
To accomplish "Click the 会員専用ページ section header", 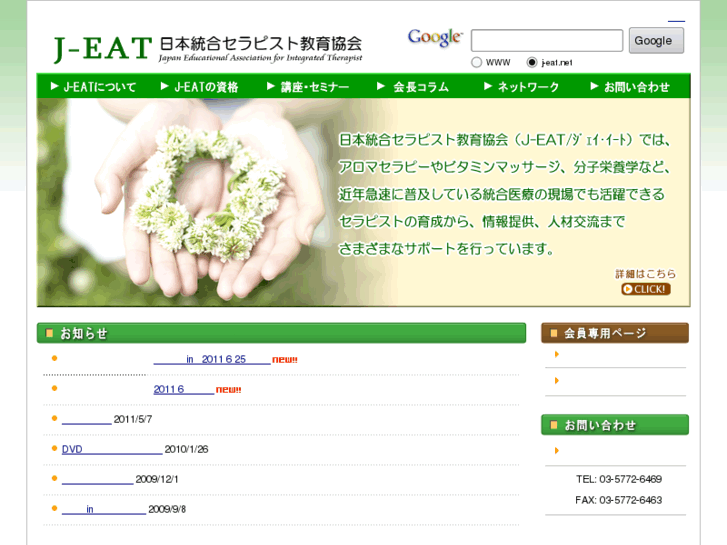I will point(615,333).
